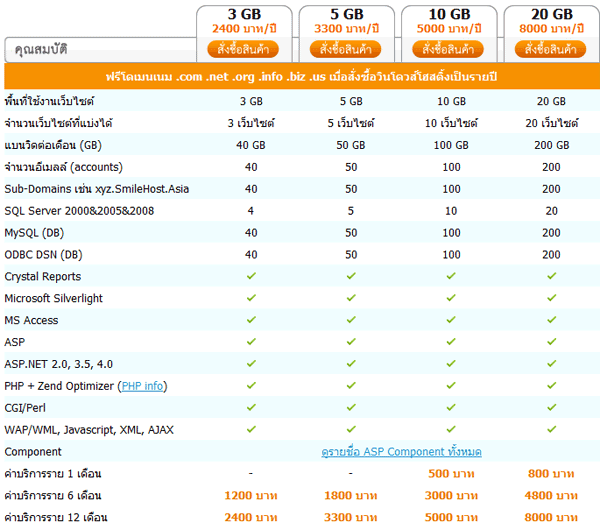The height and width of the screenshot is (530, 600).
Task: Click Crystal Reports checkmark for 20 GB plan
Action: 551,276
